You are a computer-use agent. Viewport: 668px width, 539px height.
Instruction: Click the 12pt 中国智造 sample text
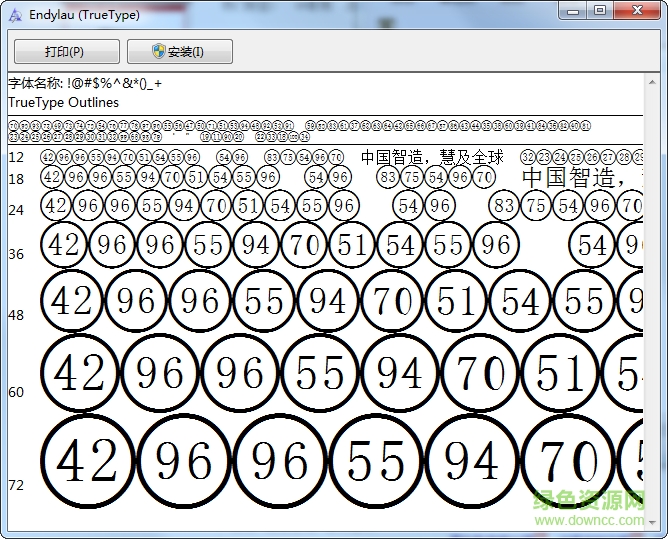pos(431,157)
